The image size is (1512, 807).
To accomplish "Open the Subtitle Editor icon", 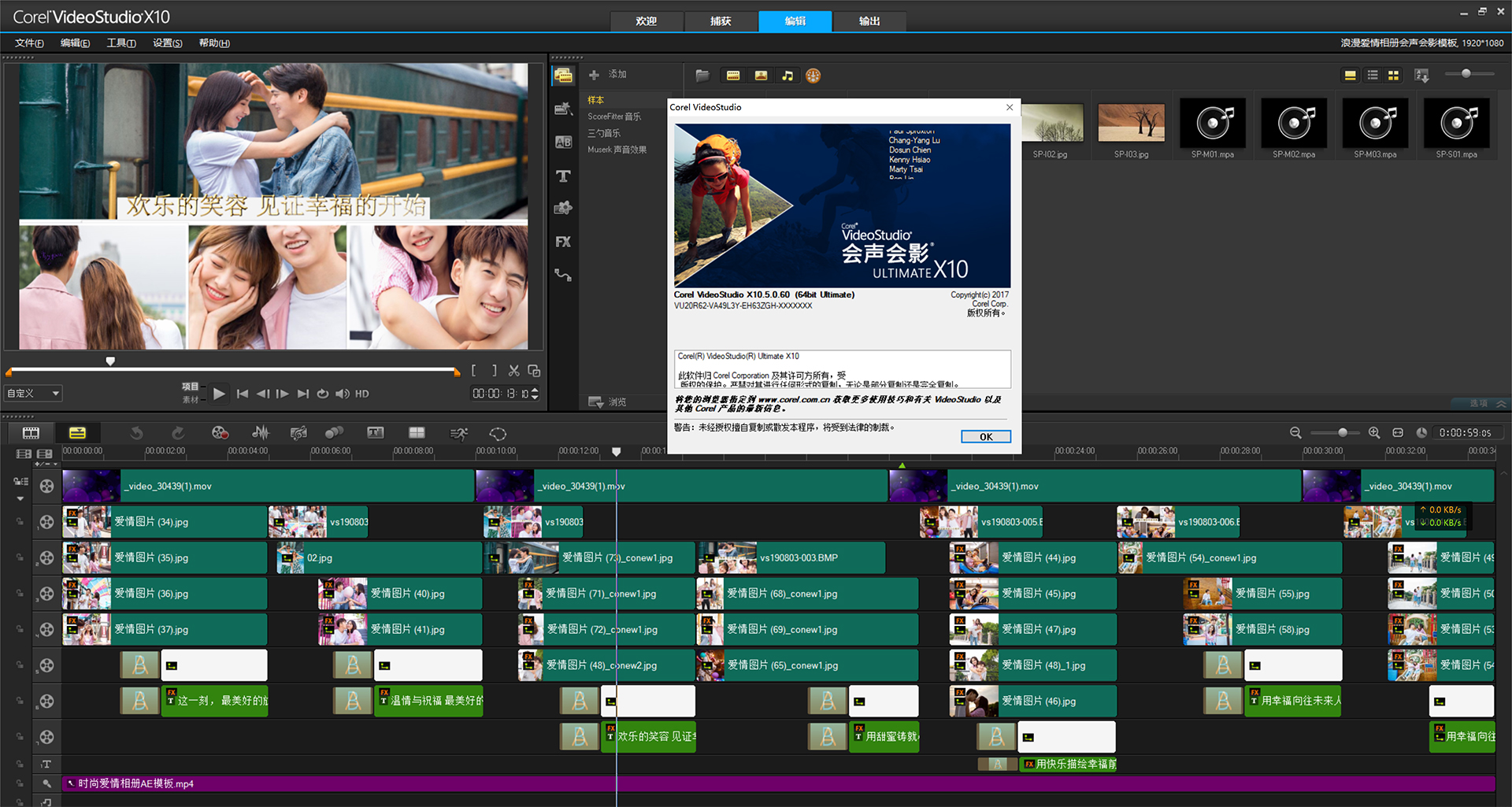I will click(376, 433).
